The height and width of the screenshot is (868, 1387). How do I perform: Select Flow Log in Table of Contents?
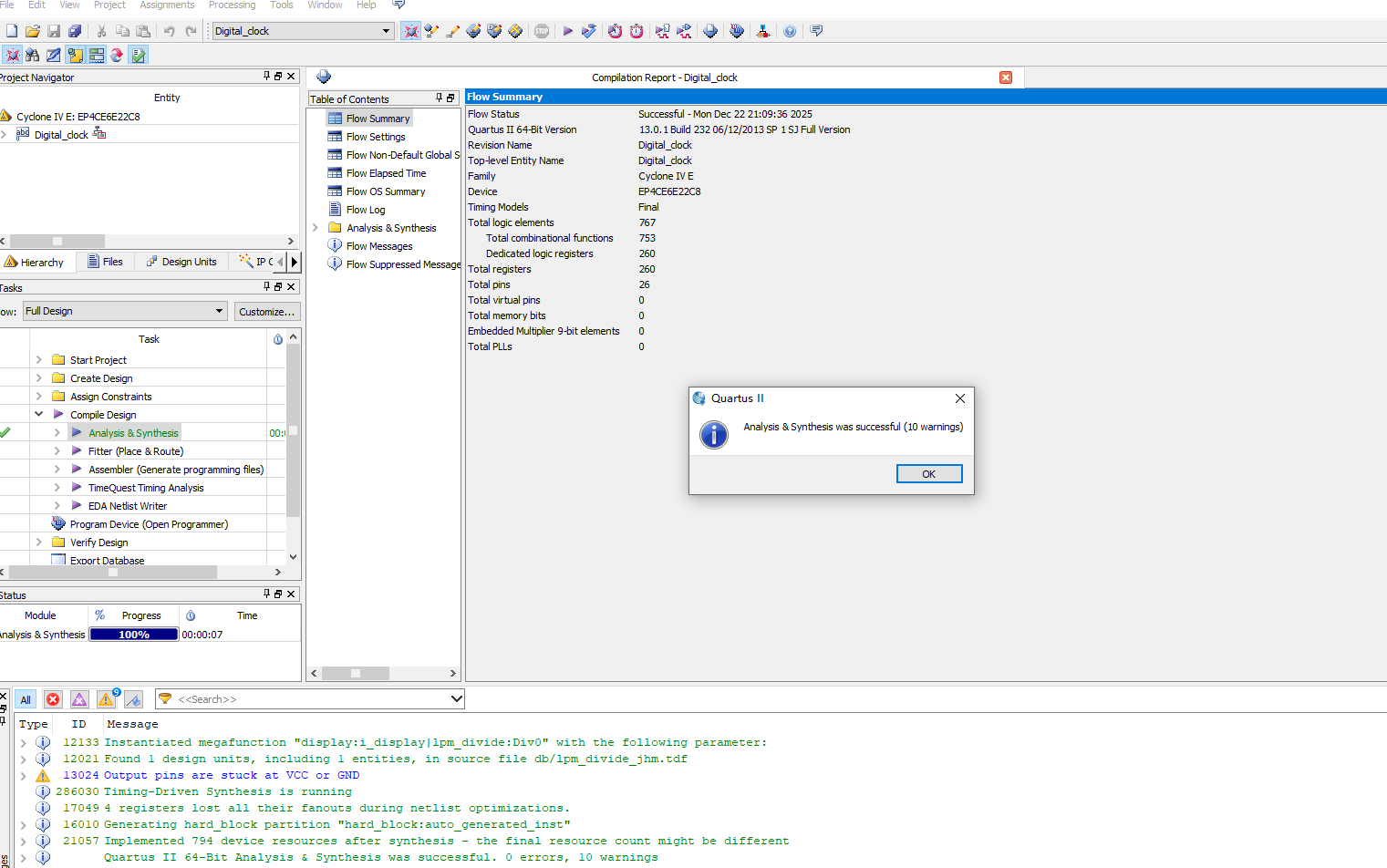coord(366,210)
